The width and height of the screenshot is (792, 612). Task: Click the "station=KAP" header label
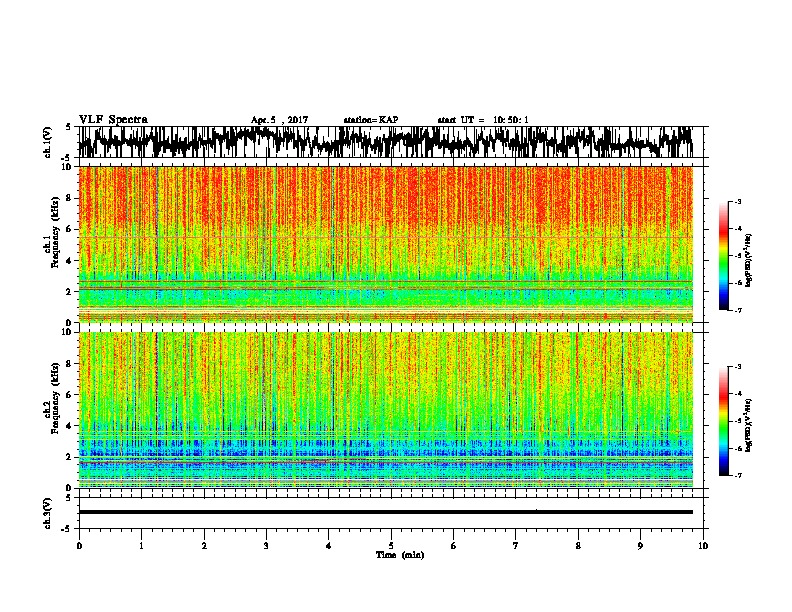coord(371,120)
